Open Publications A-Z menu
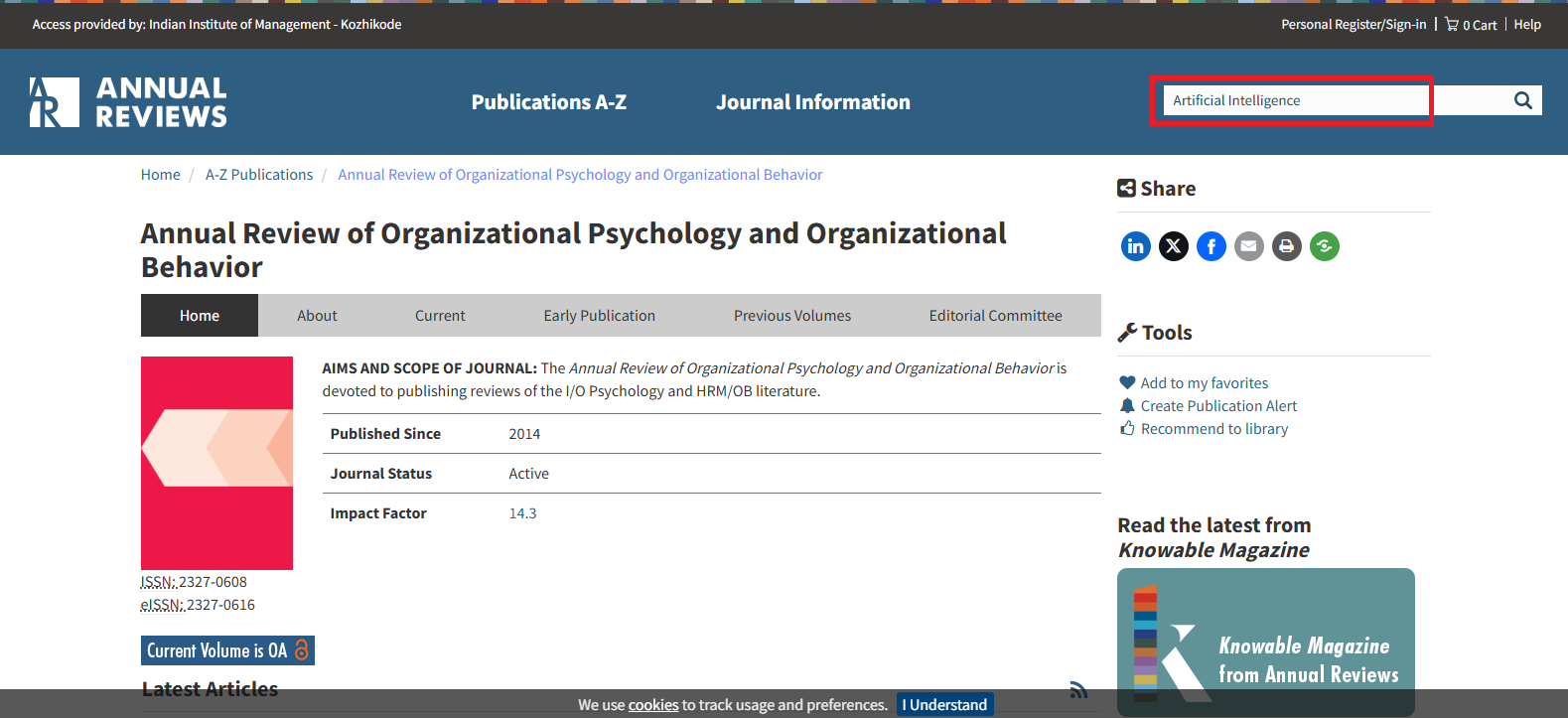 (x=548, y=102)
